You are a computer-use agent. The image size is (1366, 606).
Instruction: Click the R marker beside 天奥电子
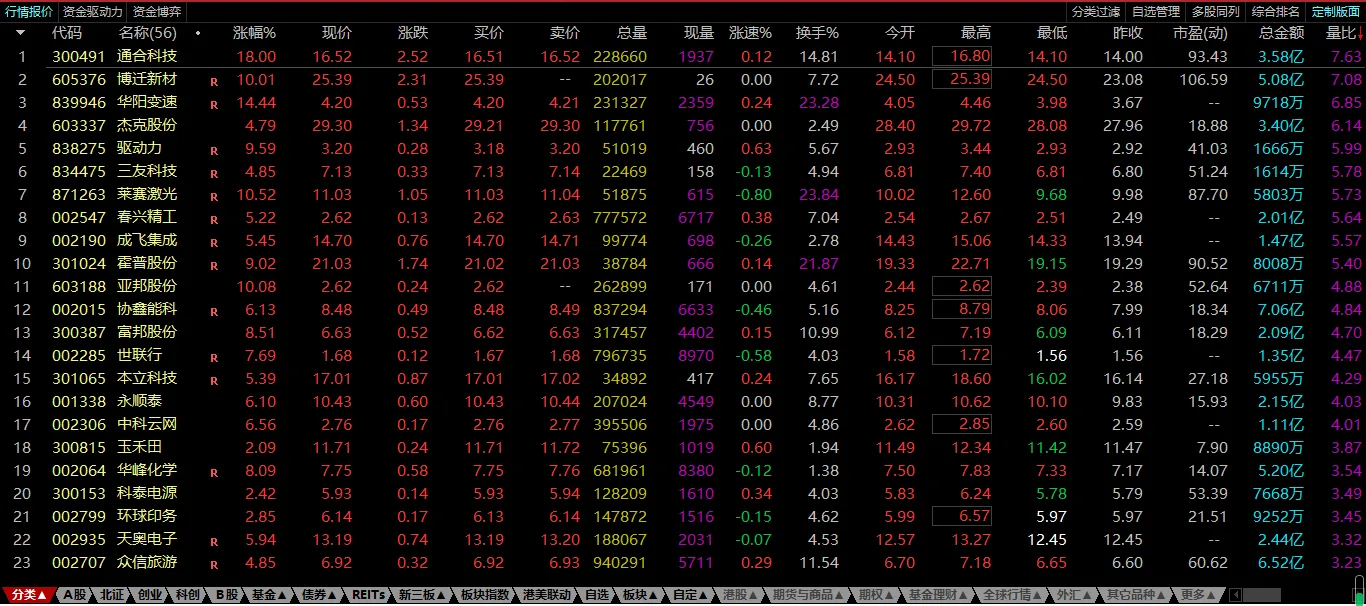(x=214, y=541)
